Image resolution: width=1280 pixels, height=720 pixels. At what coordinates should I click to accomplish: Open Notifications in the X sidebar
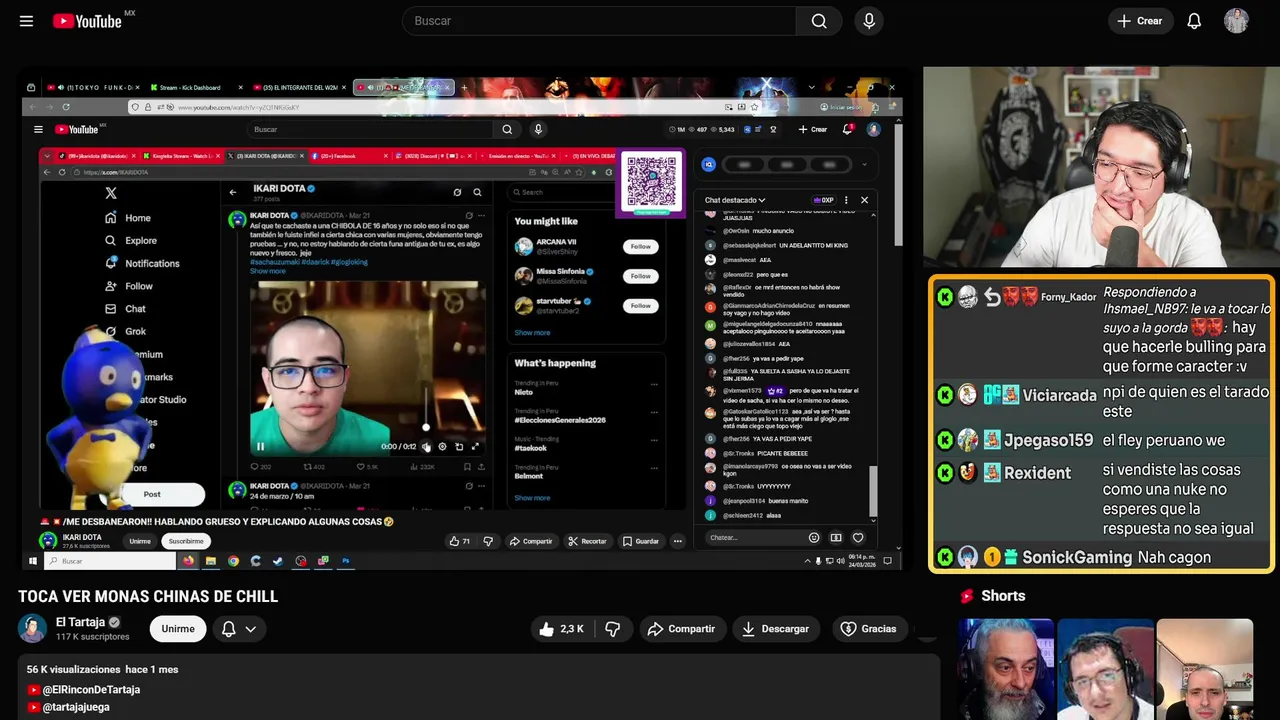point(143,263)
